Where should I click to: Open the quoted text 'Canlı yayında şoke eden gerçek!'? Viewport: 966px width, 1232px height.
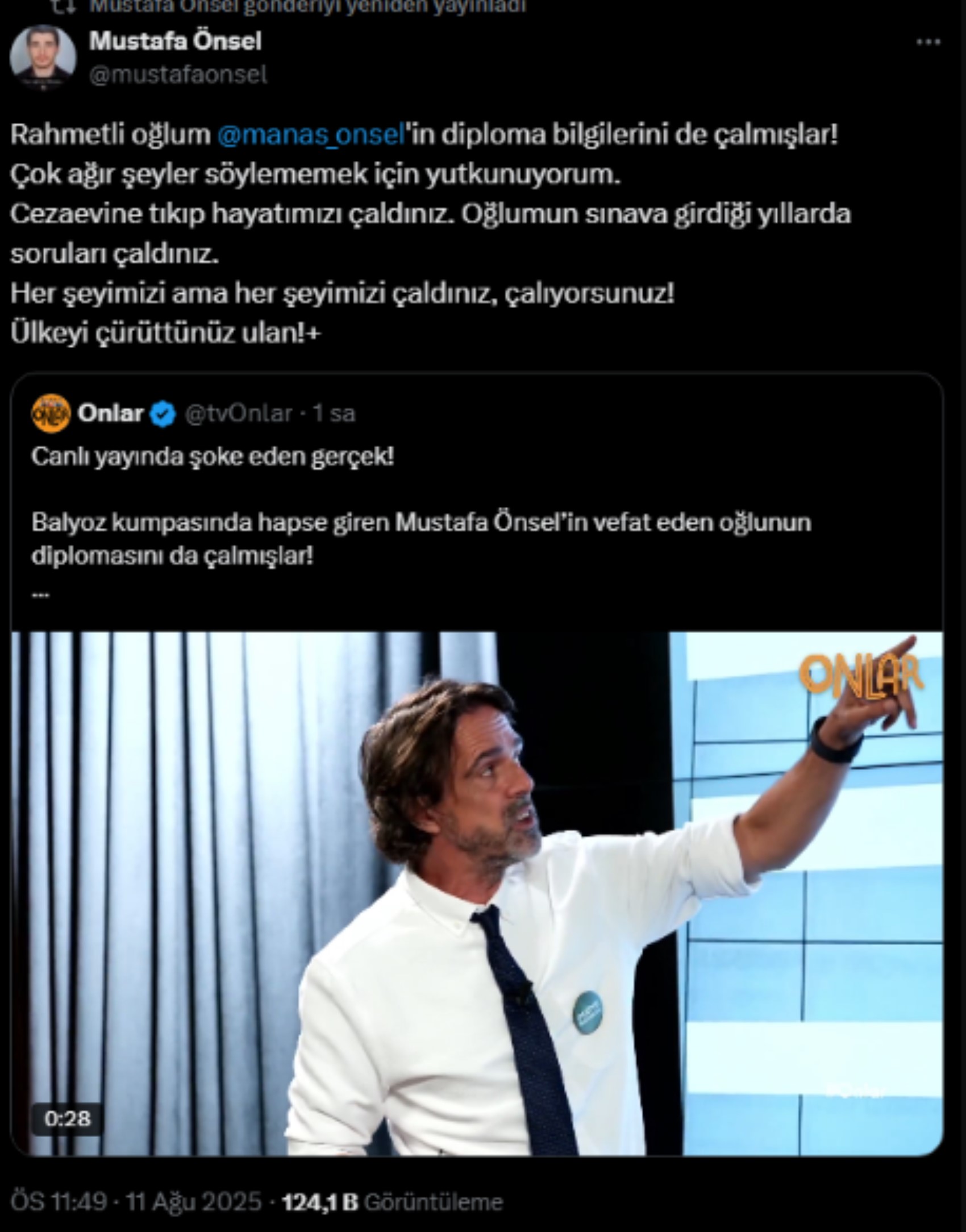click(213, 457)
